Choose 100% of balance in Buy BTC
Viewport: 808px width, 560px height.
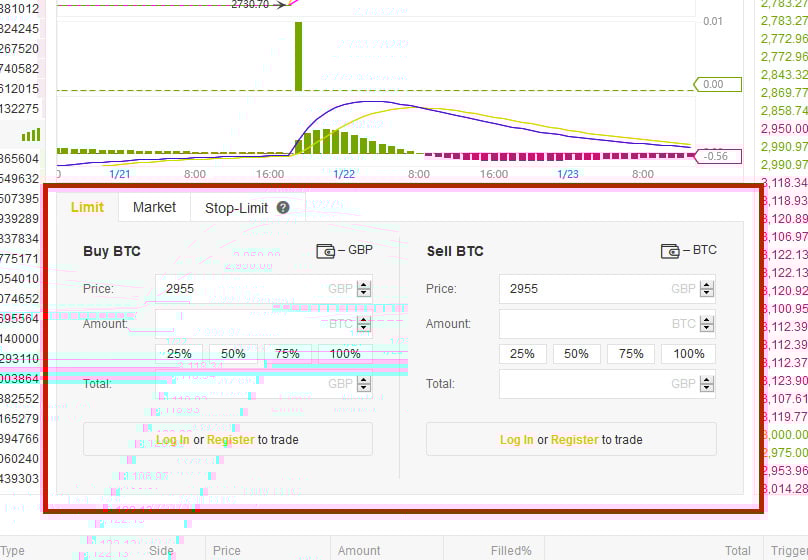(345, 354)
